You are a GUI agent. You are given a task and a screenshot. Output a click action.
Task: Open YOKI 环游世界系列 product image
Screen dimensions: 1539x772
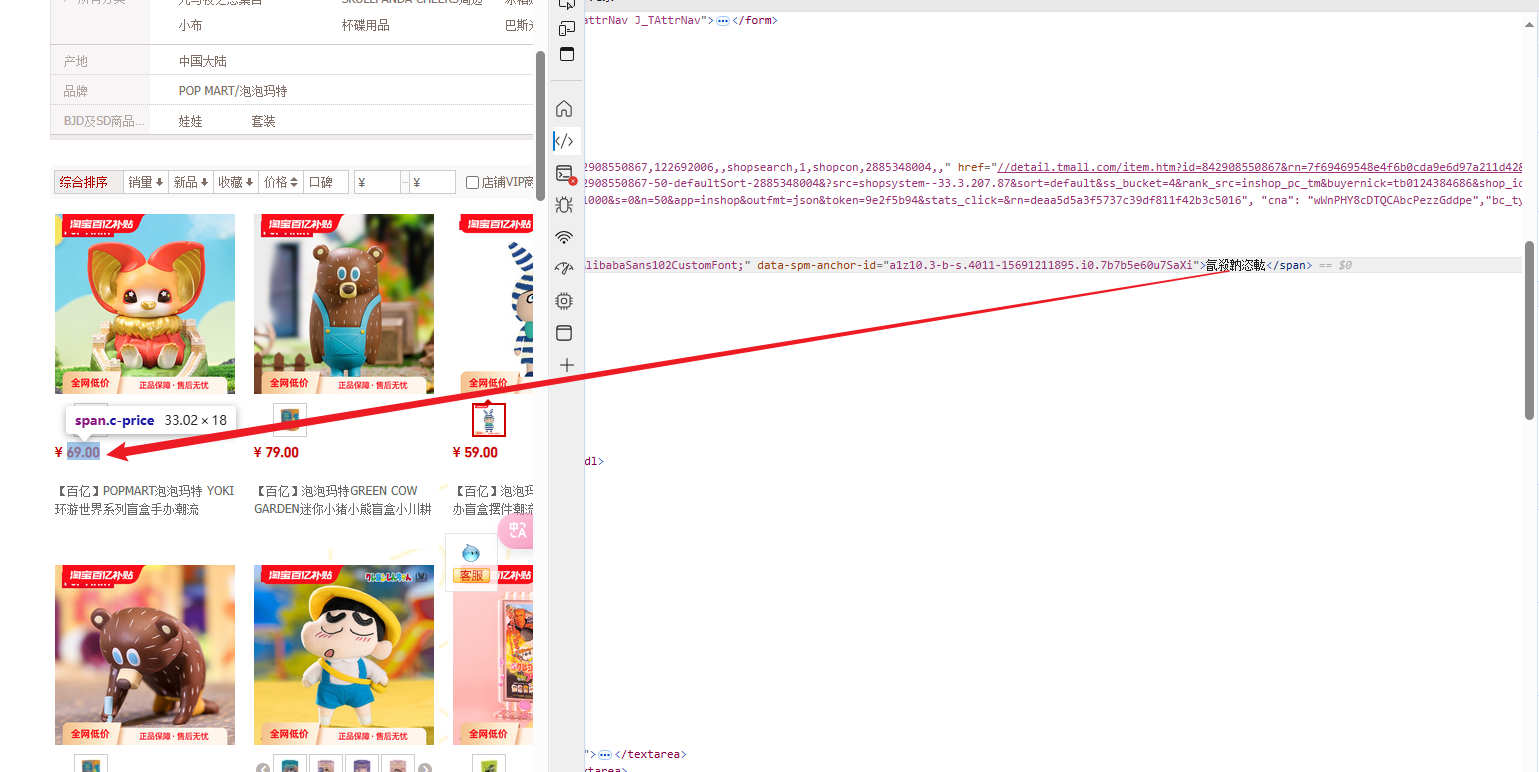click(145, 304)
